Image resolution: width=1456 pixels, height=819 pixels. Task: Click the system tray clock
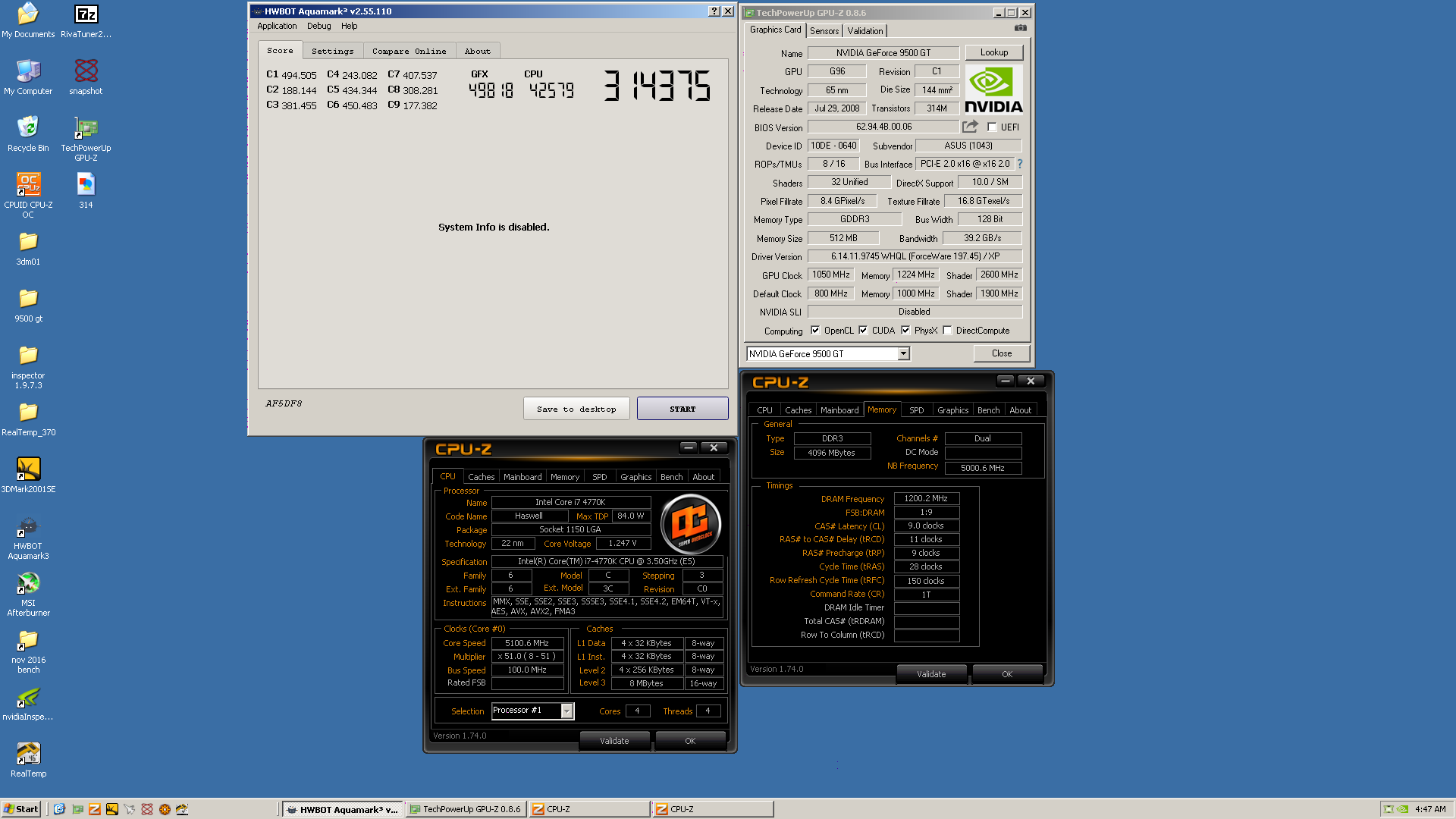(1430, 809)
